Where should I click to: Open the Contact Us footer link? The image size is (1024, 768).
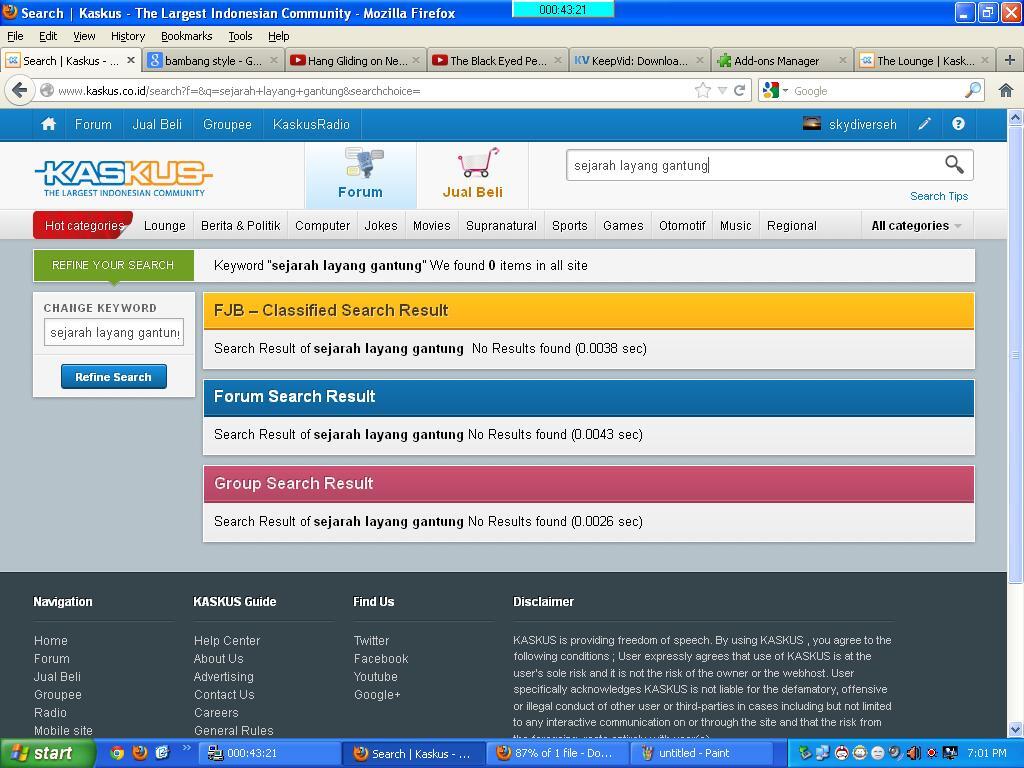(224, 694)
